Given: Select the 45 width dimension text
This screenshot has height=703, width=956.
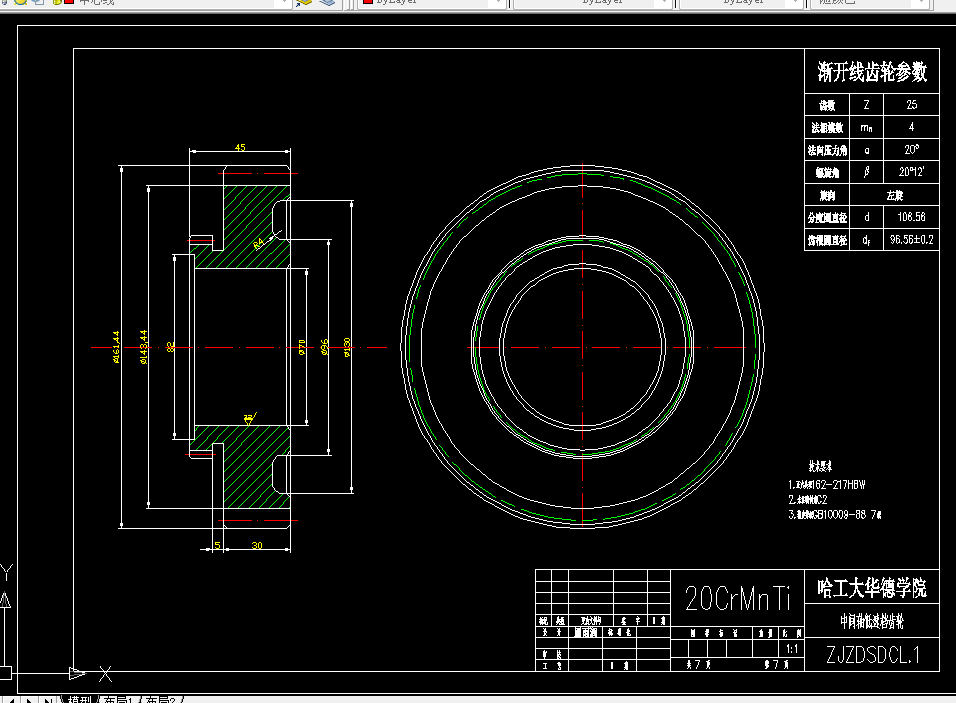Looking at the screenshot, I should (x=240, y=147).
